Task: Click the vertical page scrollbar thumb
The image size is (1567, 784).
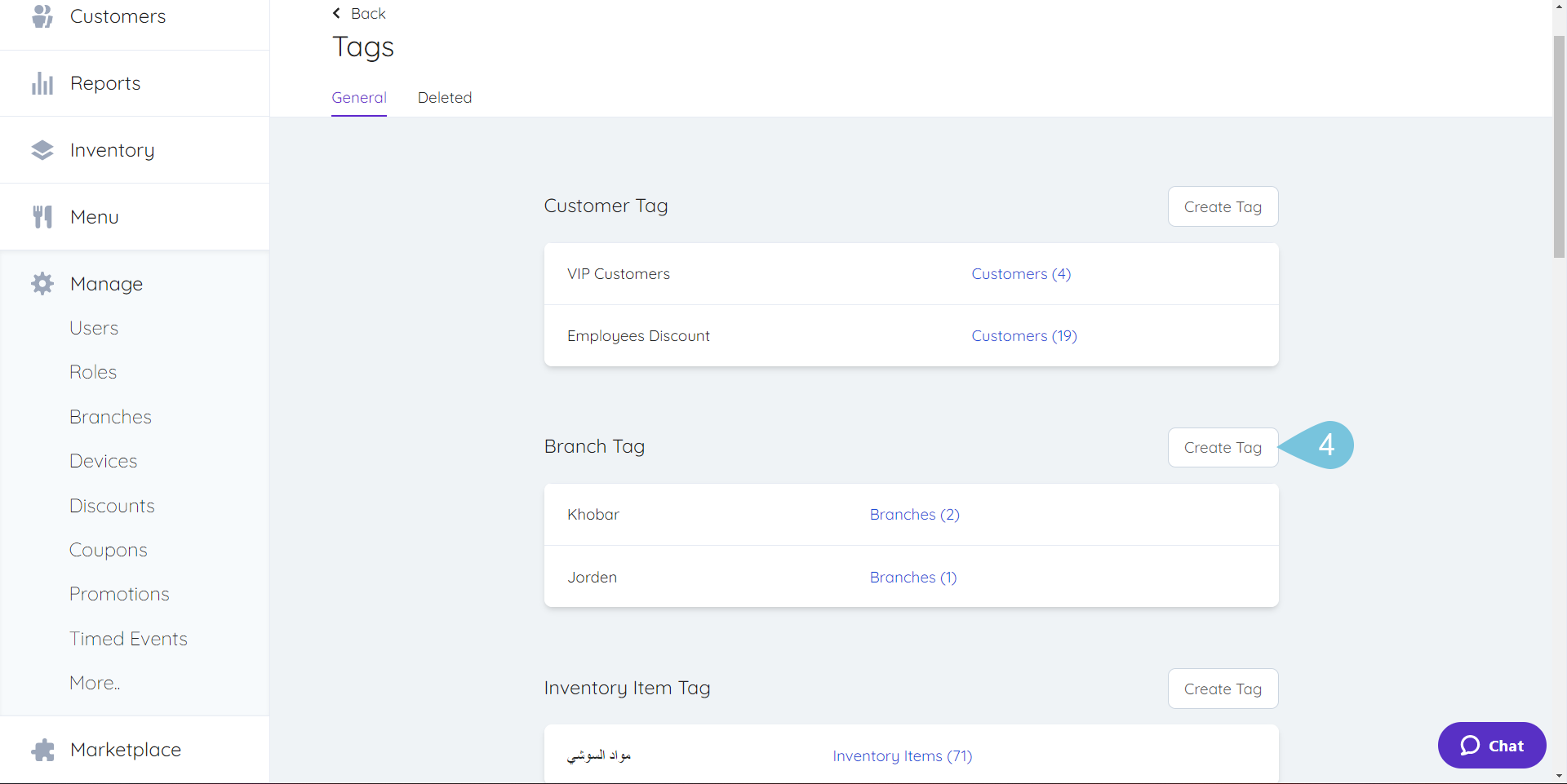Action: pyautogui.click(x=1559, y=147)
